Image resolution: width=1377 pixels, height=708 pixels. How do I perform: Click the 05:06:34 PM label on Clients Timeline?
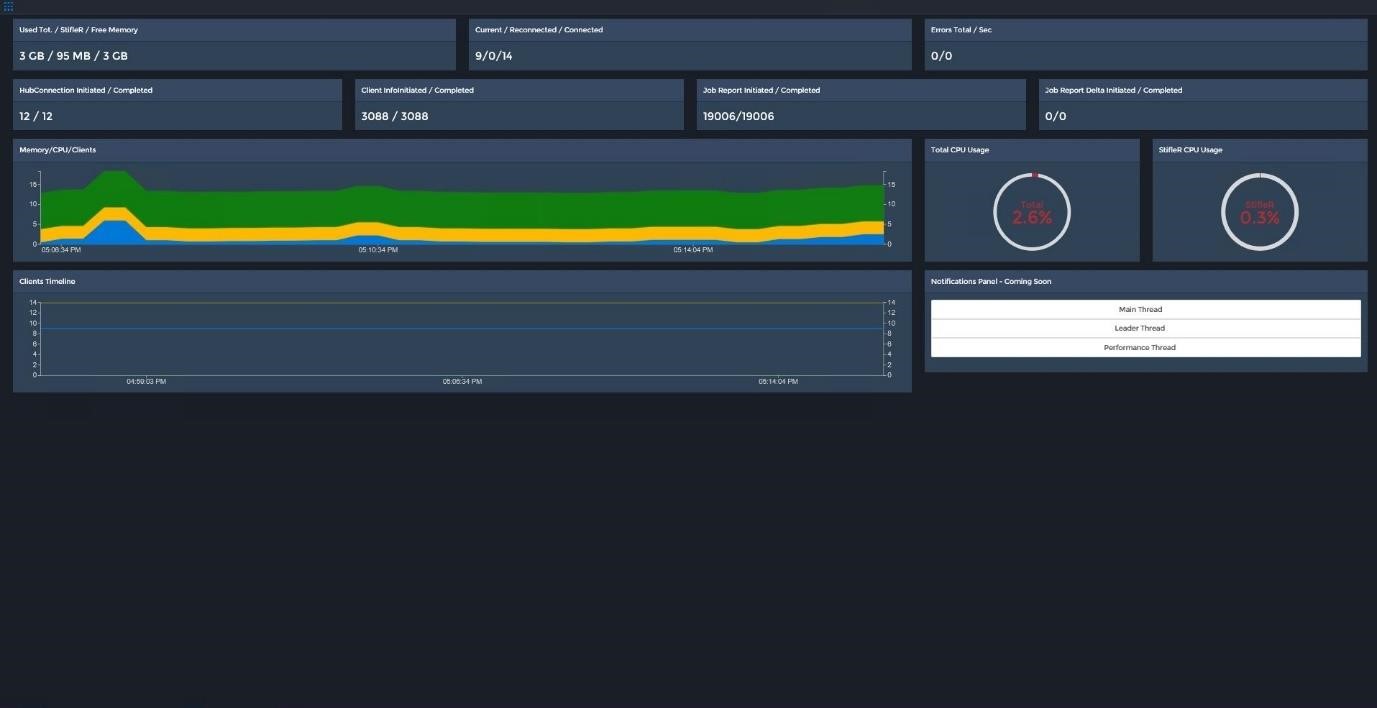[x=462, y=381]
